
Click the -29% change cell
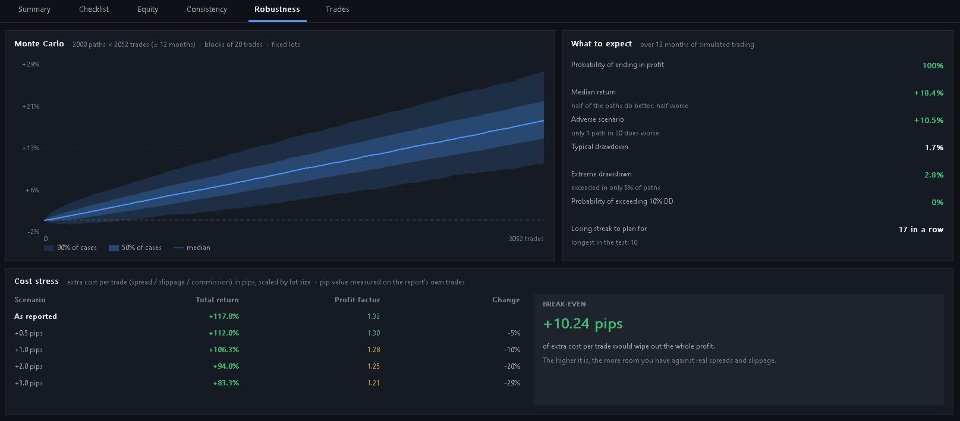click(511, 382)
